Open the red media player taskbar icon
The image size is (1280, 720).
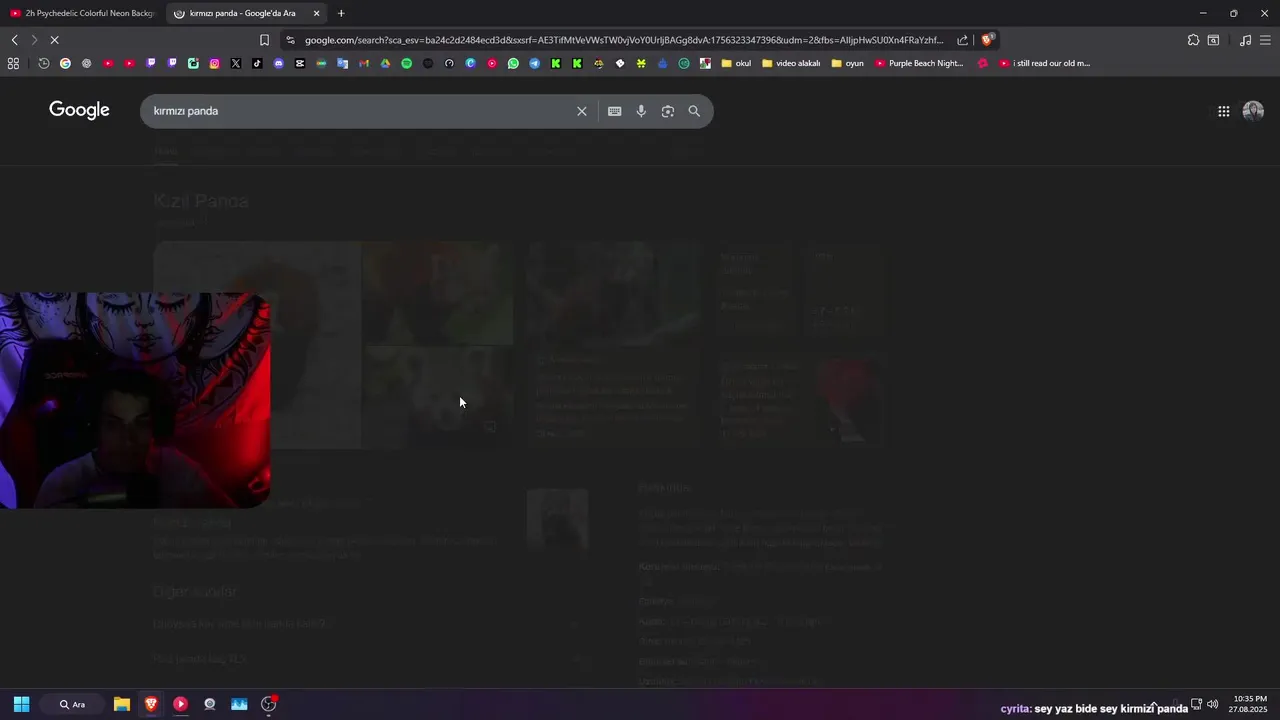pyautogui.click(x=180, y=704)
